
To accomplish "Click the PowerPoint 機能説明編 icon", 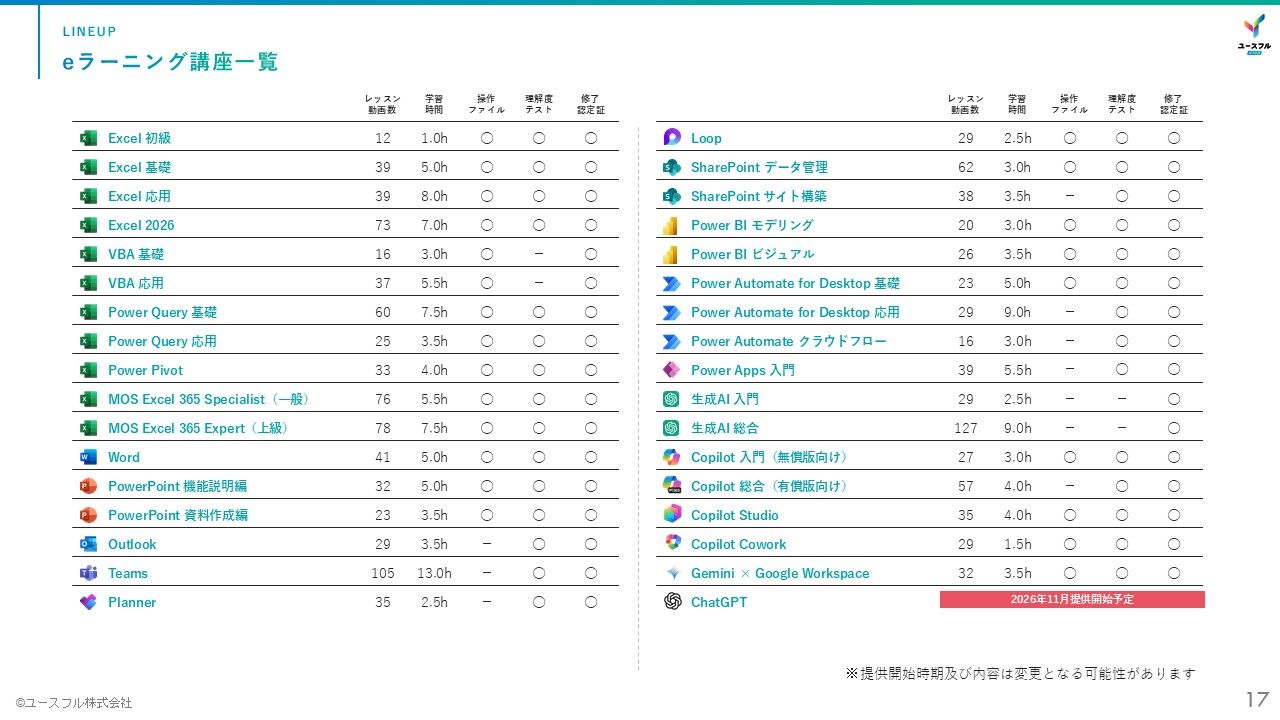I will [x=88, y=486].
